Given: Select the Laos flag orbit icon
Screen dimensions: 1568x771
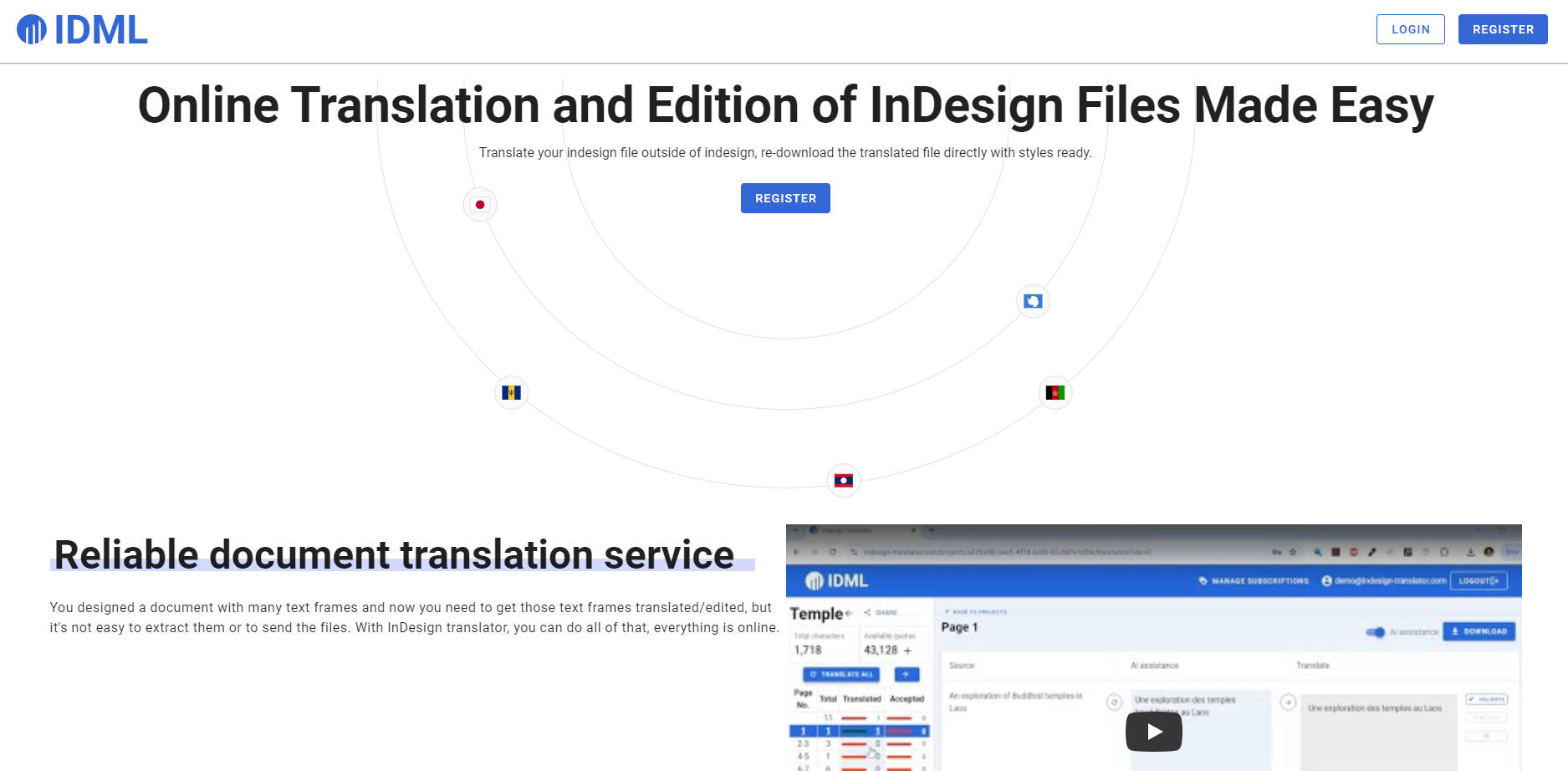Looking at the screenshot, I should pyautogui.click(x=843, y=481).
